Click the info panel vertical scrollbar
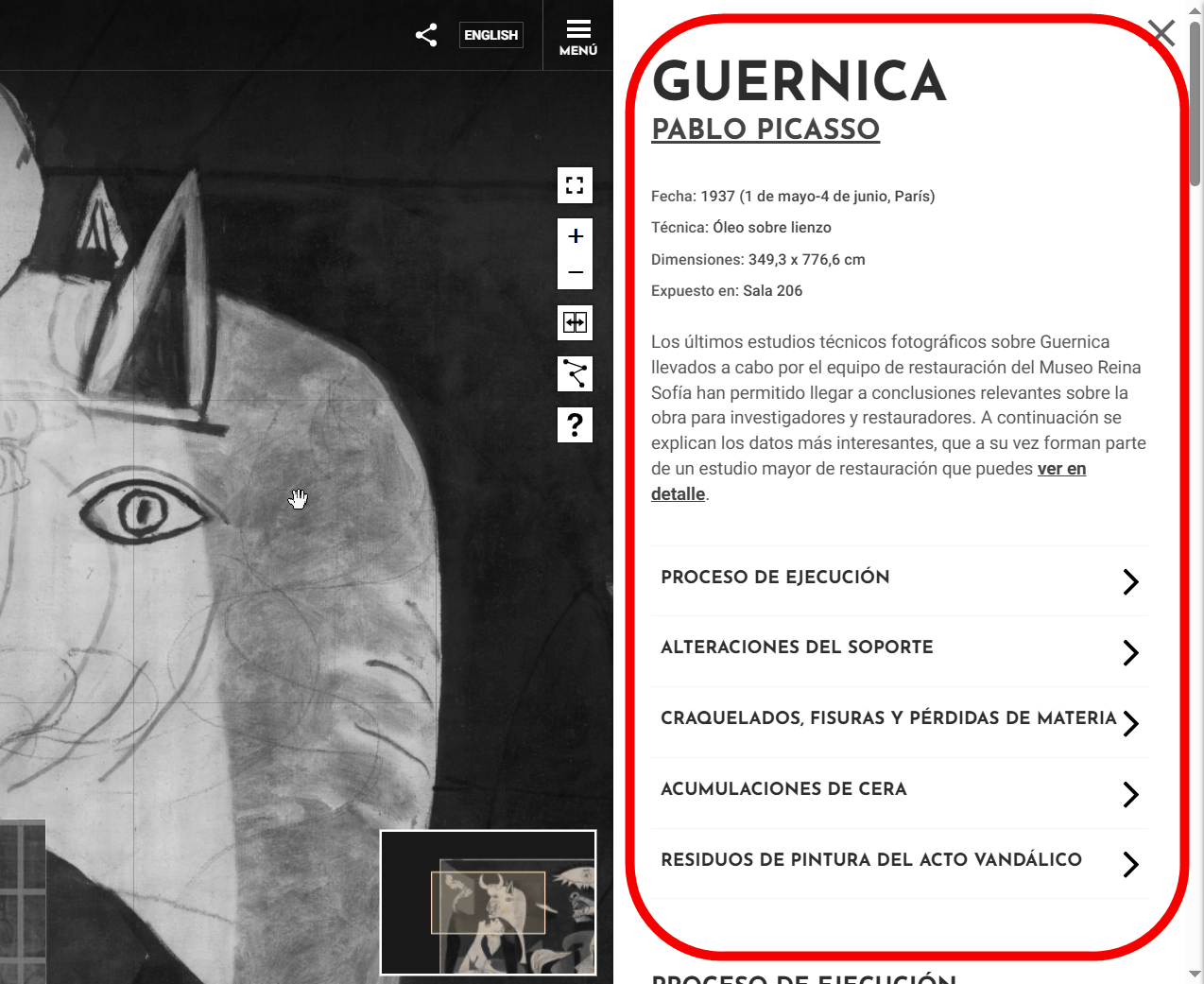The width and height of the screenshot is (1204, 984). [1195, 104]
